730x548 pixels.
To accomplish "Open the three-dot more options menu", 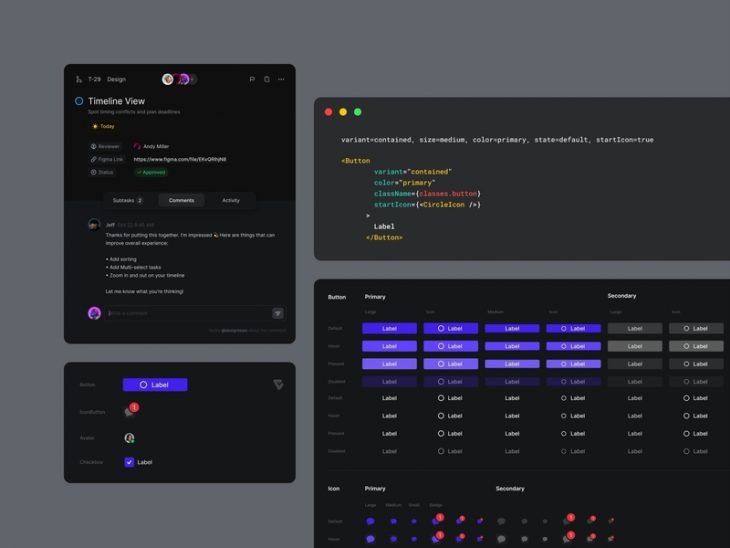I will (281, 79).
